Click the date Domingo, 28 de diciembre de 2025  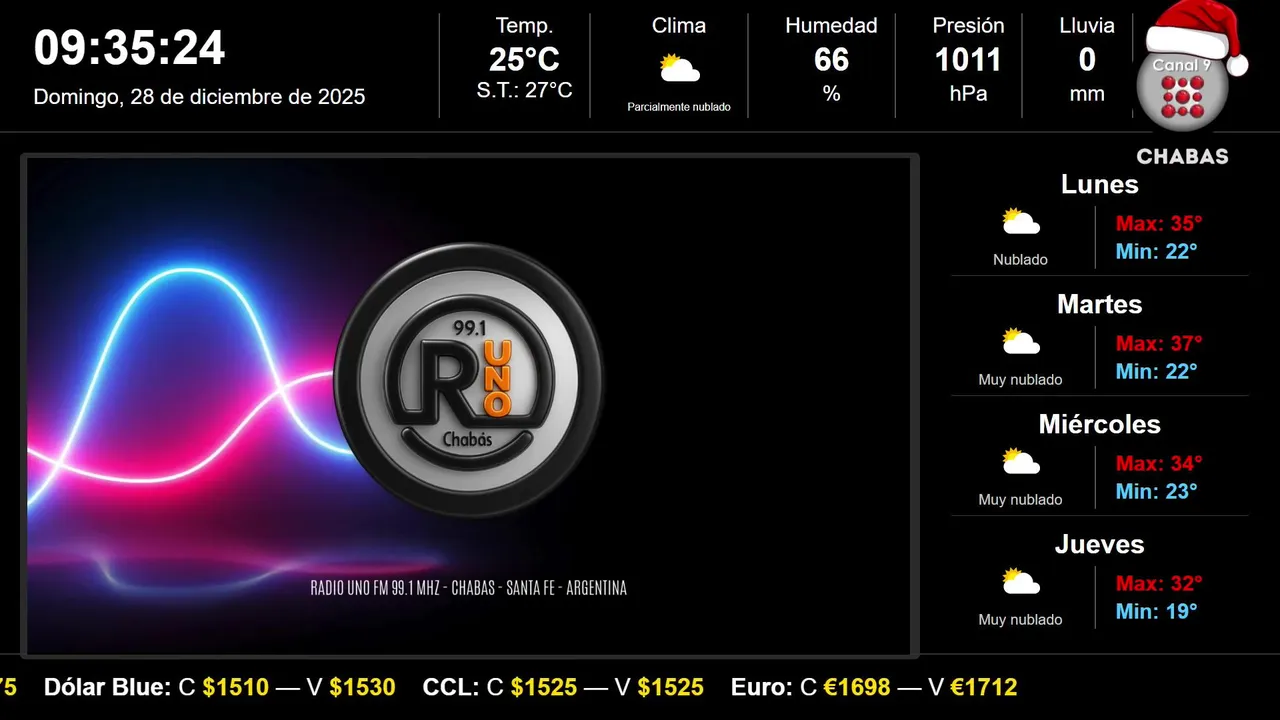point(200,97)
